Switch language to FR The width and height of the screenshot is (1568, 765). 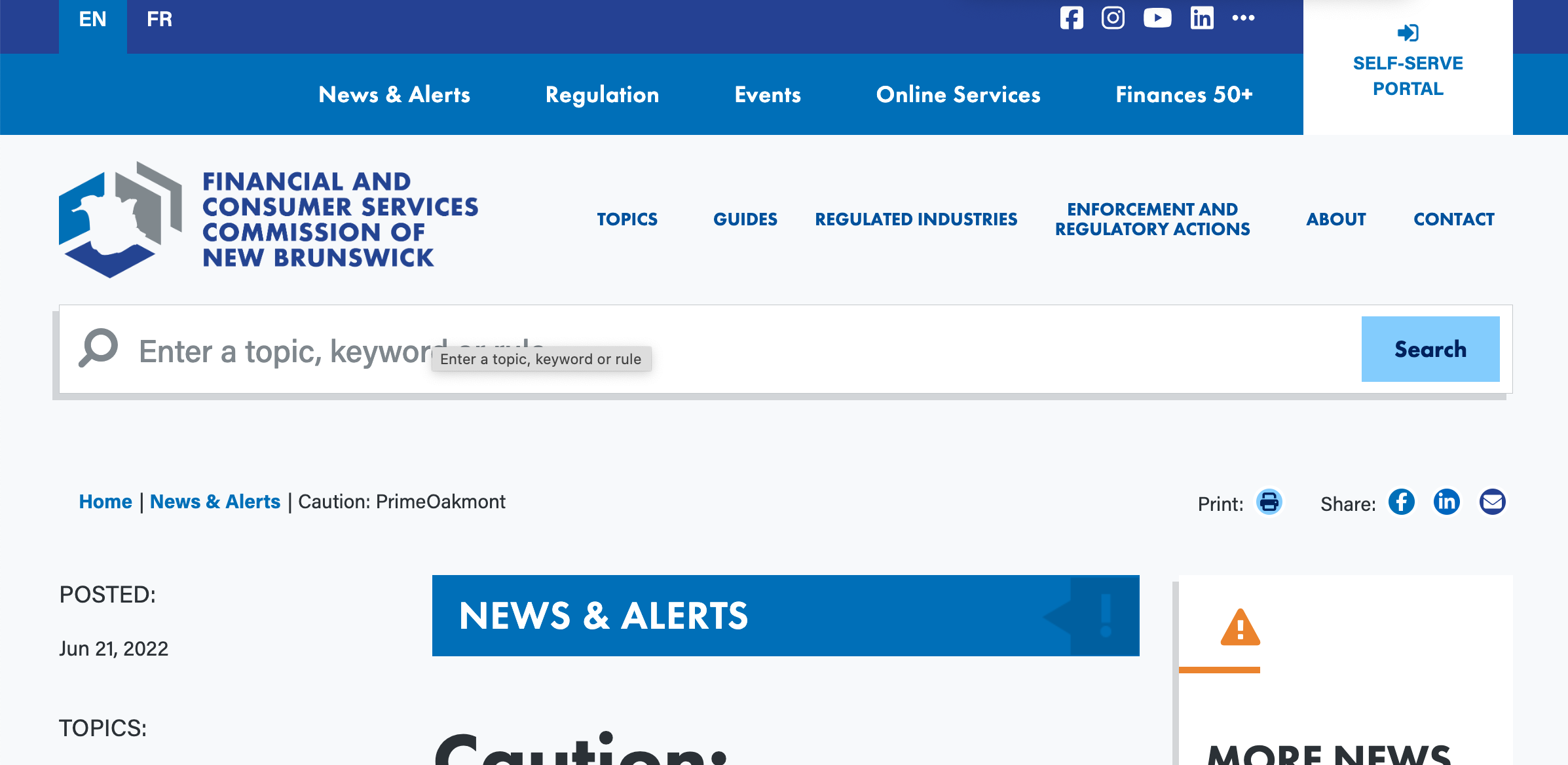tap(159, 20)
